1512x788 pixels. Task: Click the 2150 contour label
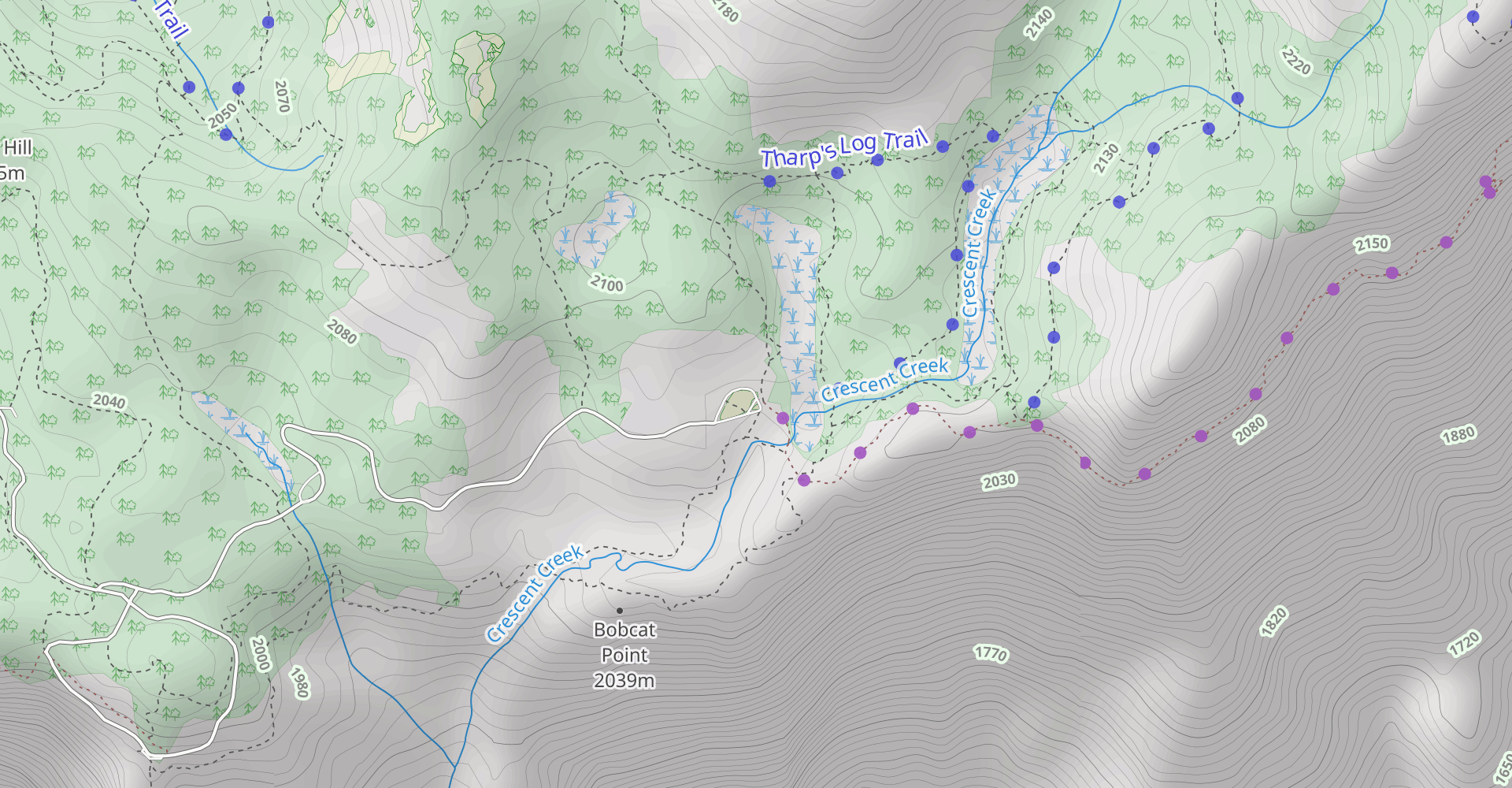pyautogui.click(x=1372, y=243)
